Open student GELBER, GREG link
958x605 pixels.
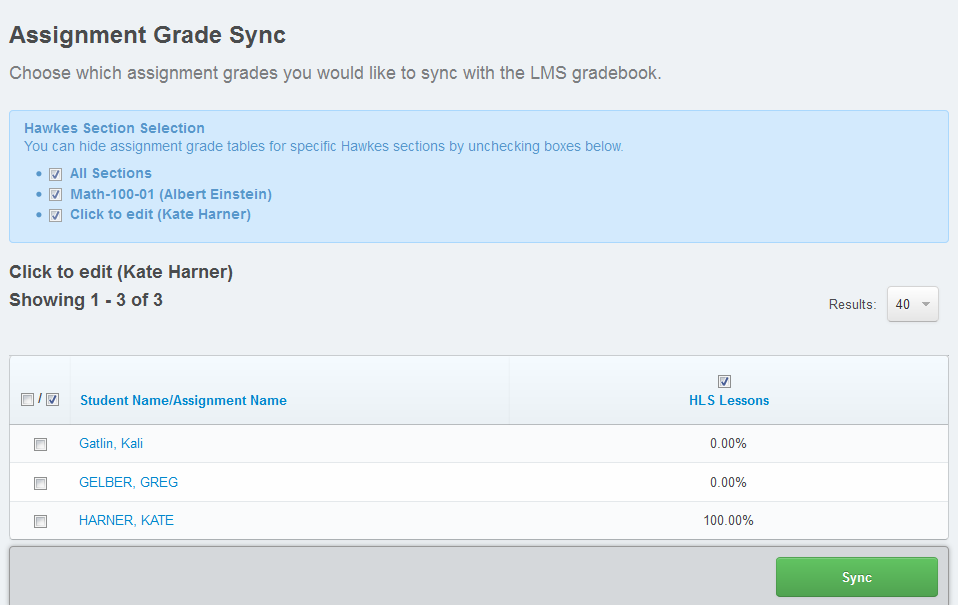pyautogui.click(x=128, y=482)
